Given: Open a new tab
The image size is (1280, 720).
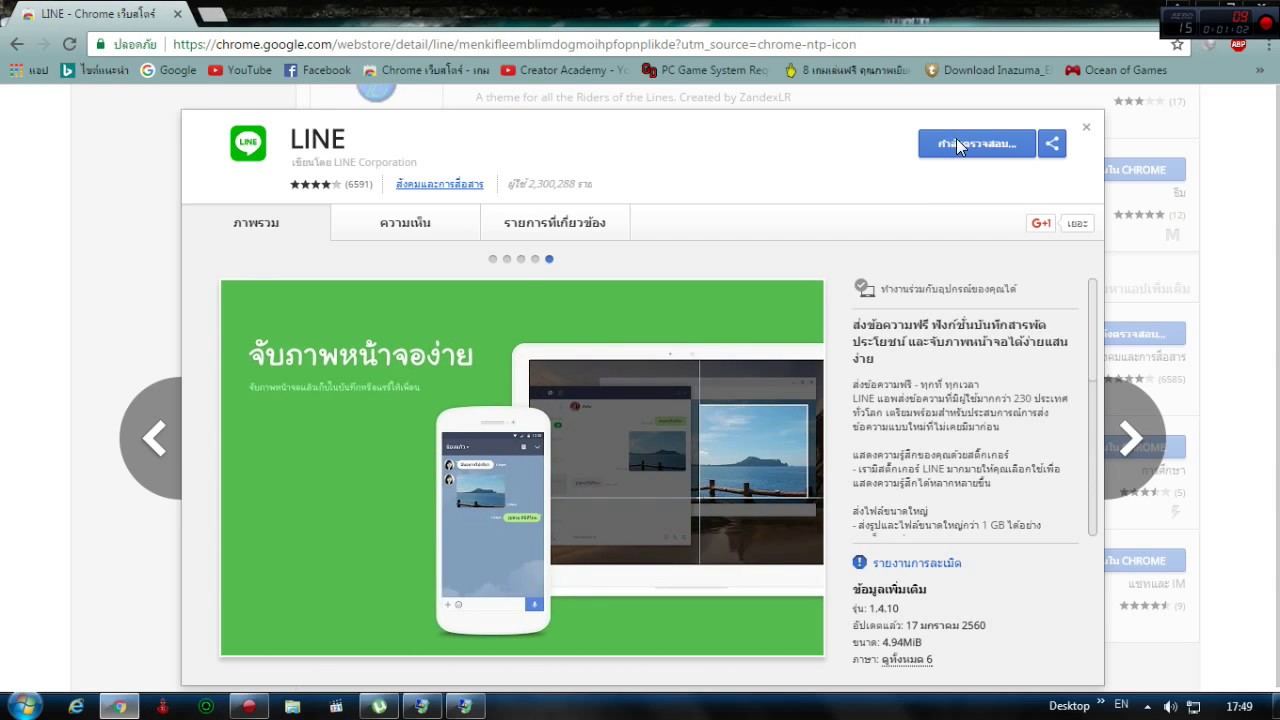Looking at the screenshot, I should (212, 14).
